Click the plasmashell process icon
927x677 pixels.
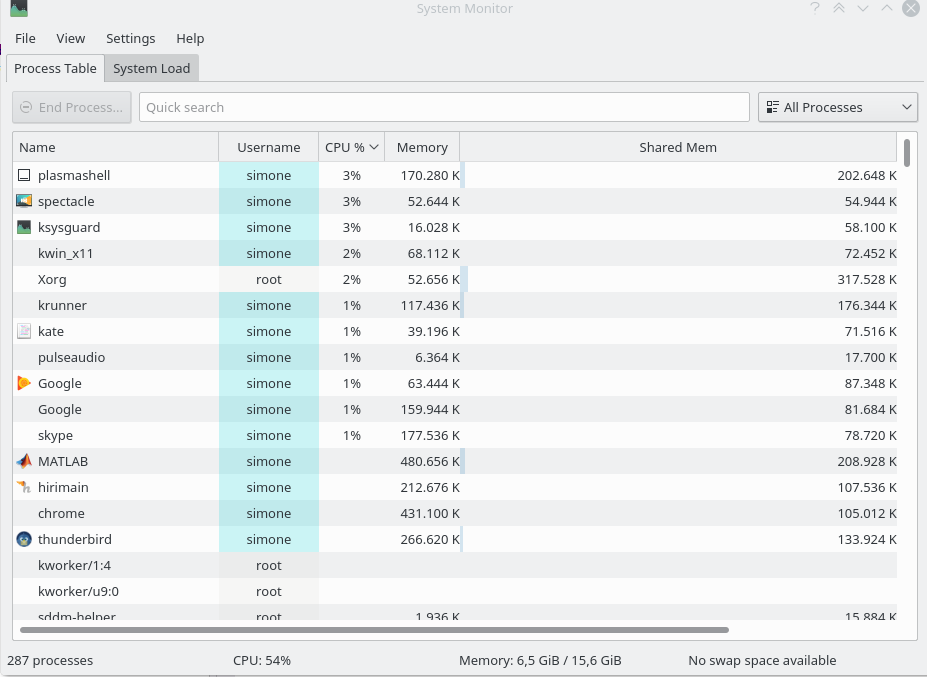[x=24, y=176]
